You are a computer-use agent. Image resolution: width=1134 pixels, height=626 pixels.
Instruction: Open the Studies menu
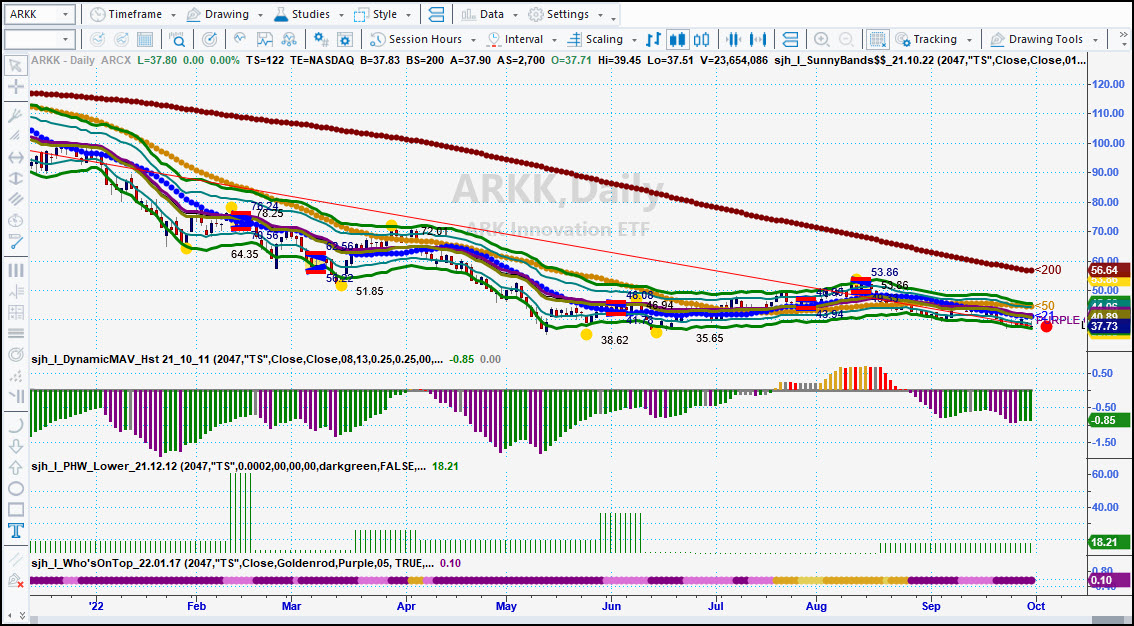(308, 14)
